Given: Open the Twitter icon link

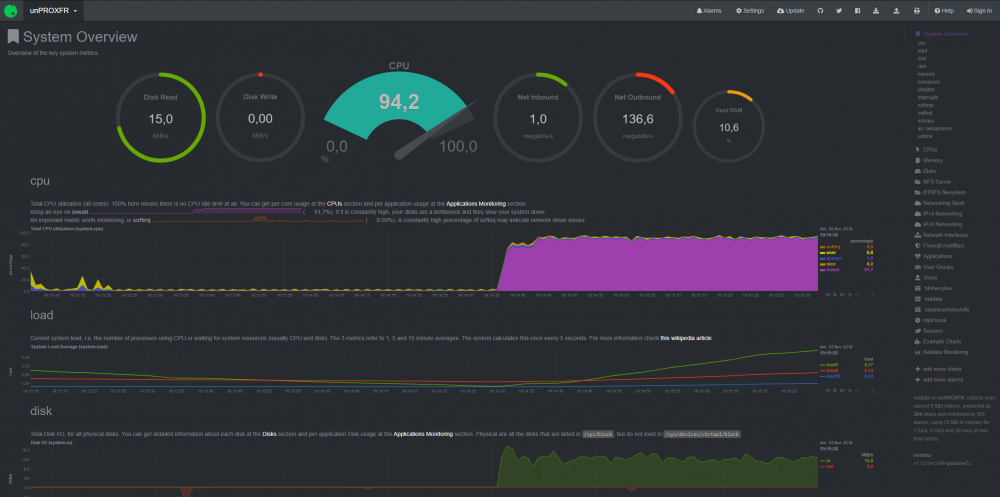Looking at the screenshot, I should click(x=839, y=11).
